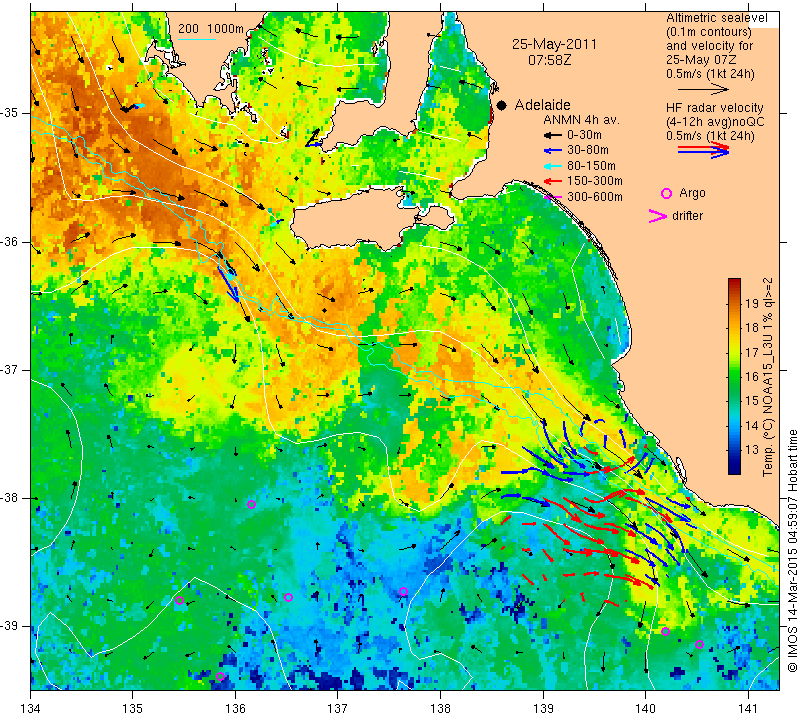
Task: Click the dark blue bottom of temperature colorbar
Action: tap(734, 469)
